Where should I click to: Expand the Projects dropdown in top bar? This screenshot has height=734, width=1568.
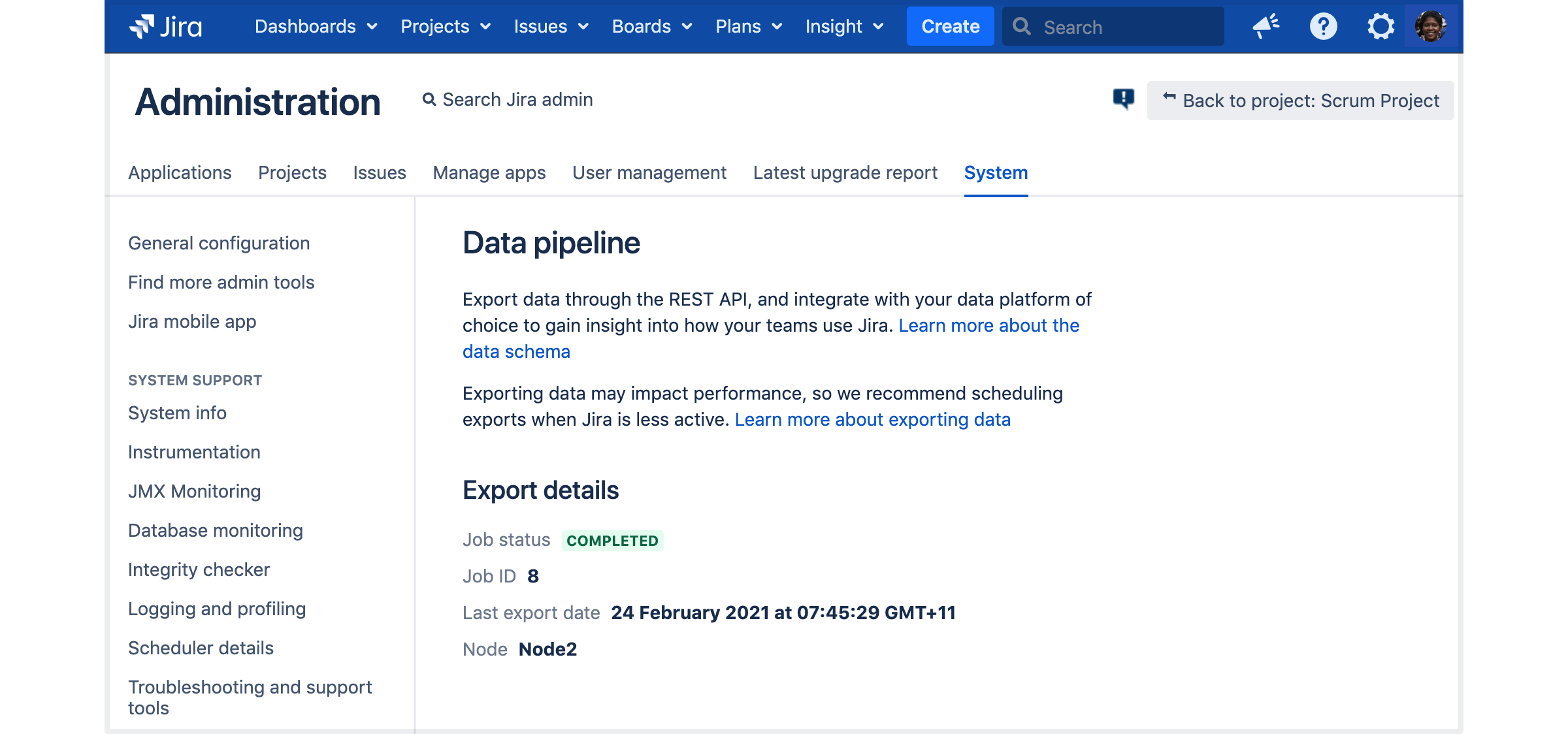pyautogui.click(x=446, y=27)
